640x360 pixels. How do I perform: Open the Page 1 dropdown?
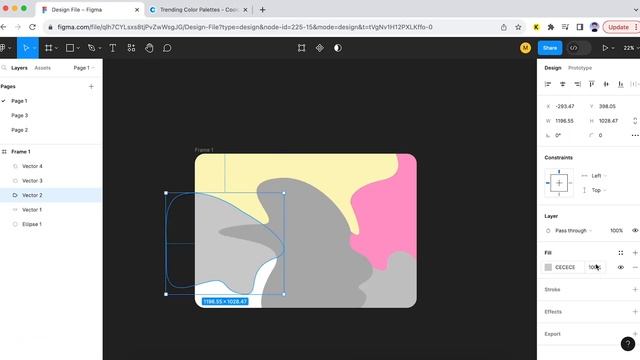point(84,68)
